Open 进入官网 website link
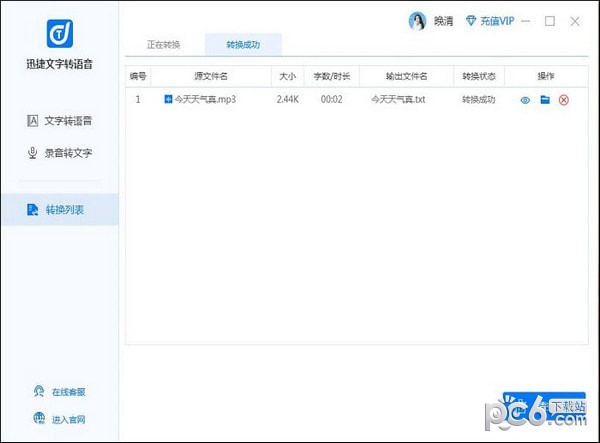Image resolution: width=600 pixels, height=443 pixels. [68, 420]
